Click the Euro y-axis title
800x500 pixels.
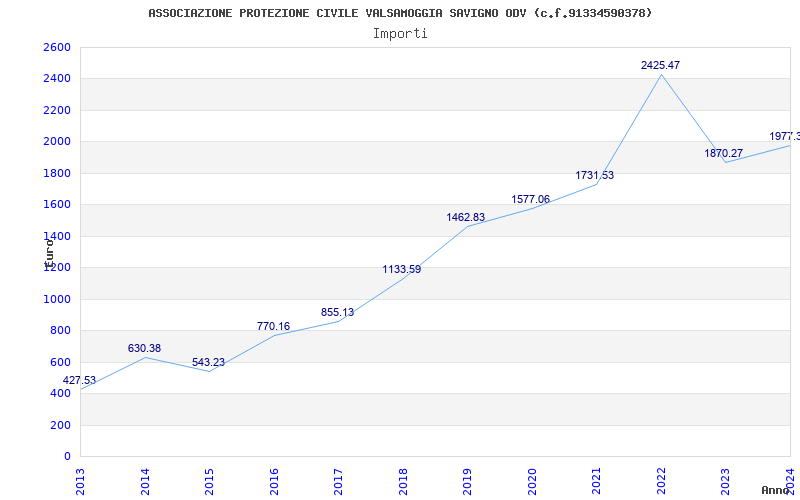(x=48, y=250)
